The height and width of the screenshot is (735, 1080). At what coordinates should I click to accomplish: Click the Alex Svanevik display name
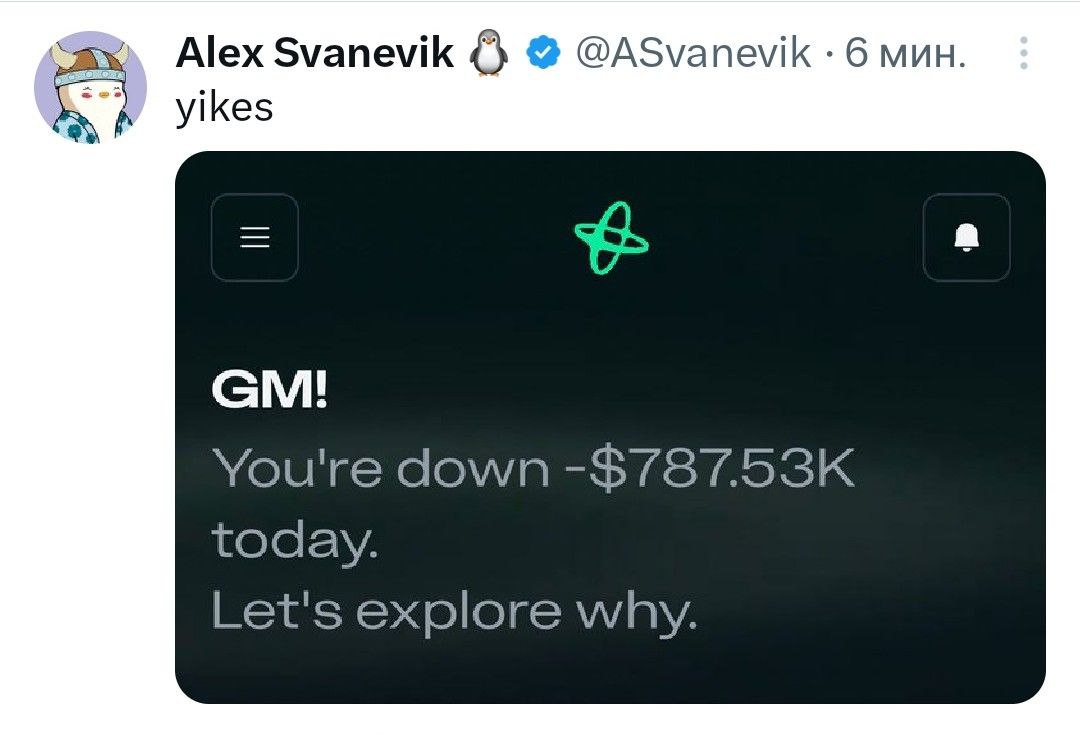314,52
